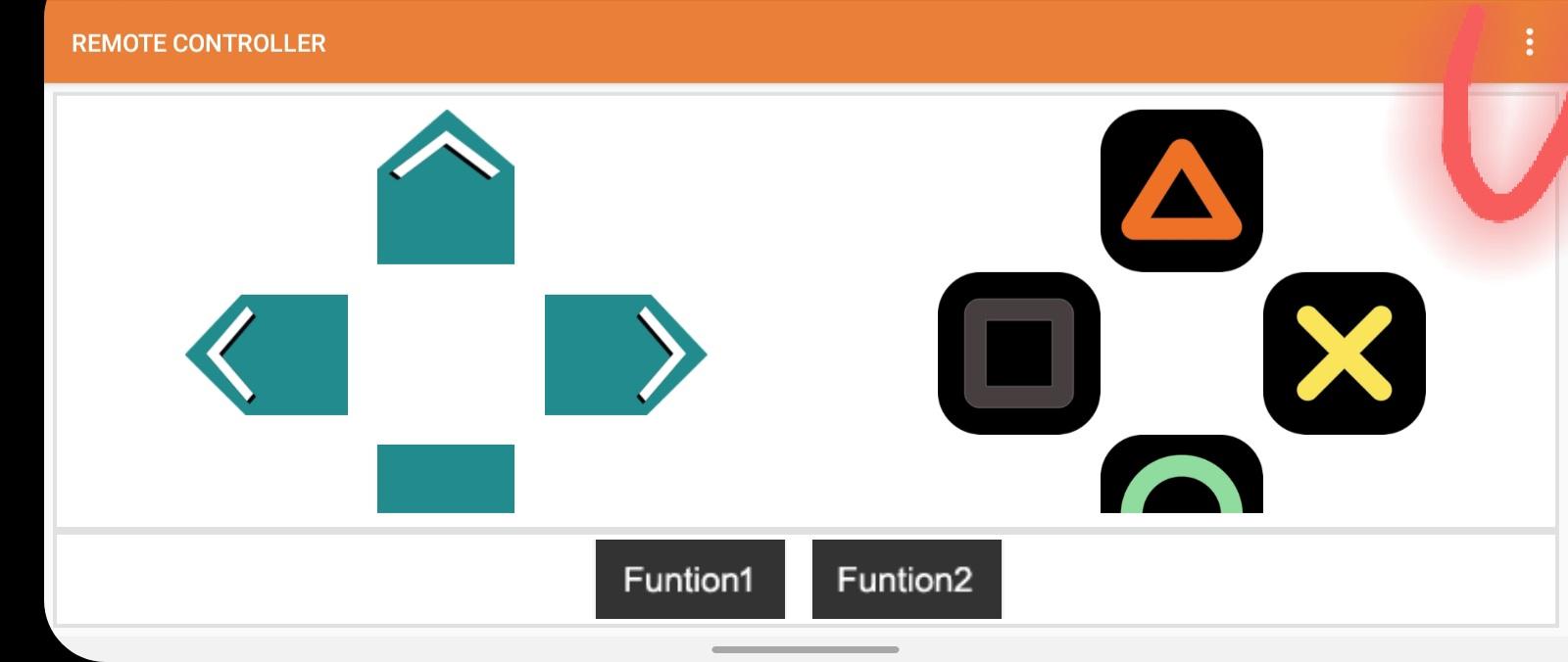
Task: Tap the right arrow direction button
Action: coord(625,355)
